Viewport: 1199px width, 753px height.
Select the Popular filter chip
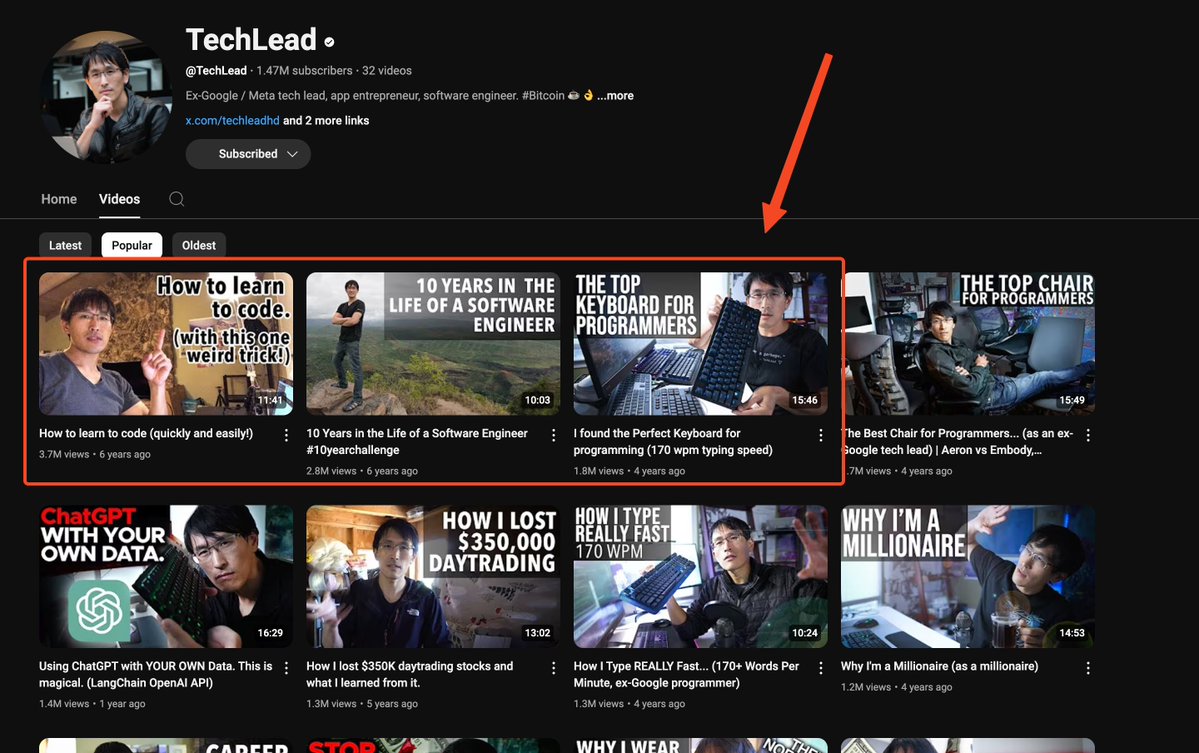tap(132, 245)
